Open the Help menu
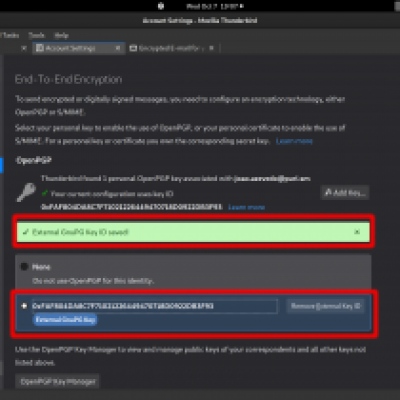The image size is (400, 400). coord(61,35)
